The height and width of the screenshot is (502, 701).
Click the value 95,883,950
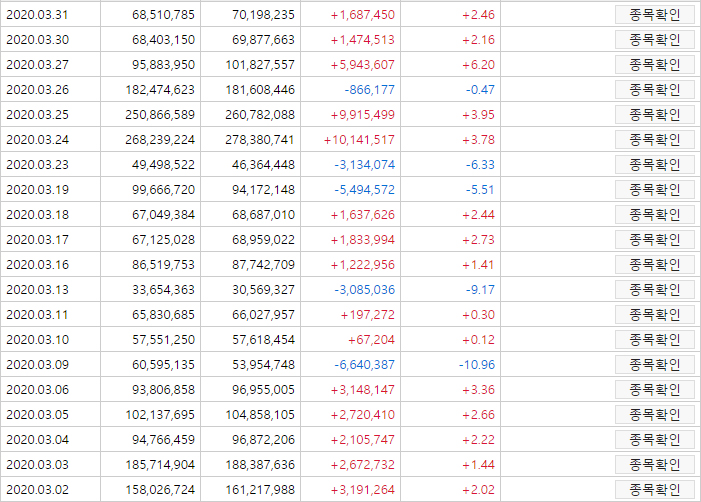[164, 65]
